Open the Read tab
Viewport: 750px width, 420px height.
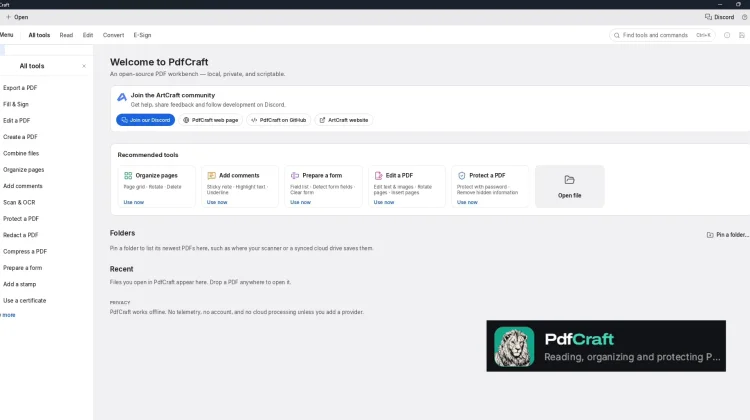(66, 35)
